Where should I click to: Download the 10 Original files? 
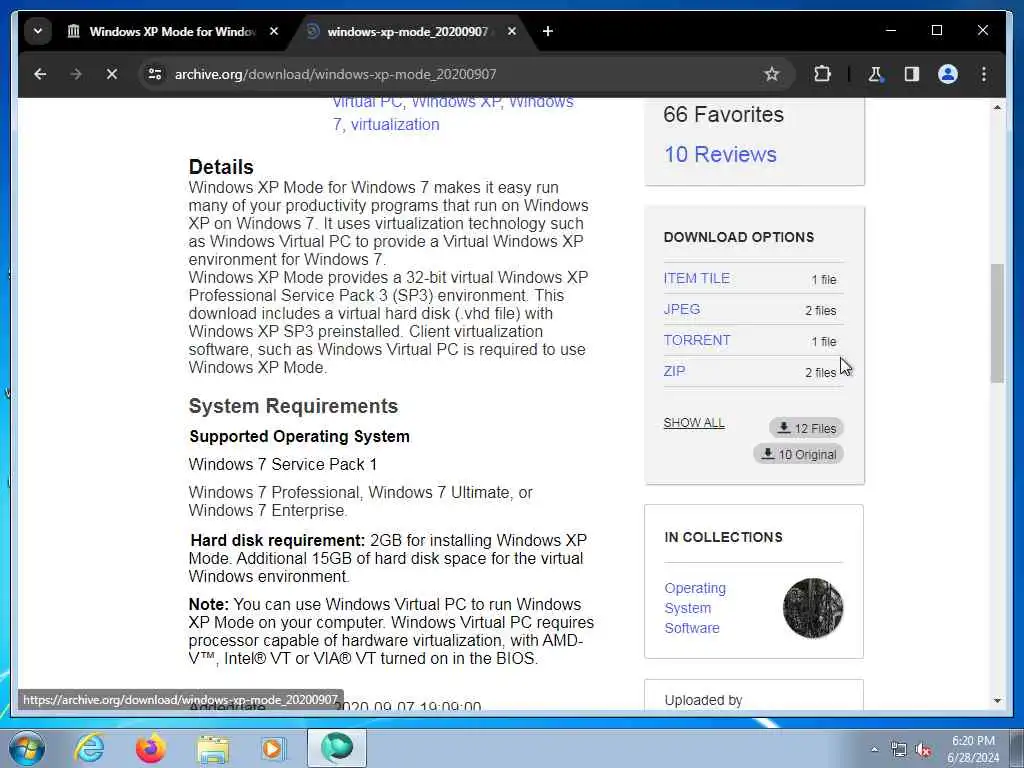point(799,455)
